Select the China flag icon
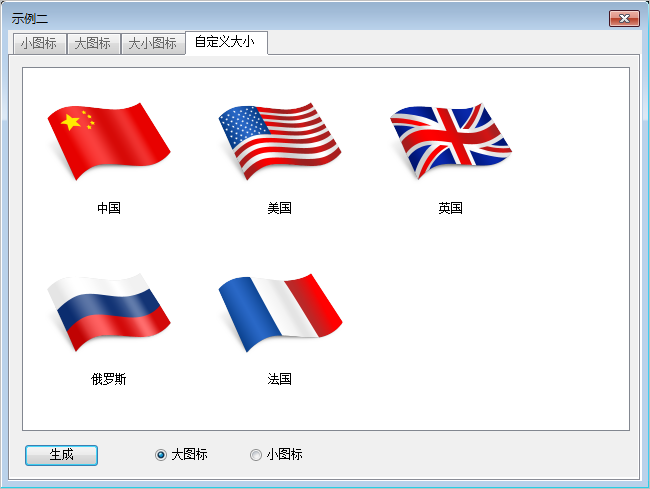This screenshot has height=489, width=650. 109,141
